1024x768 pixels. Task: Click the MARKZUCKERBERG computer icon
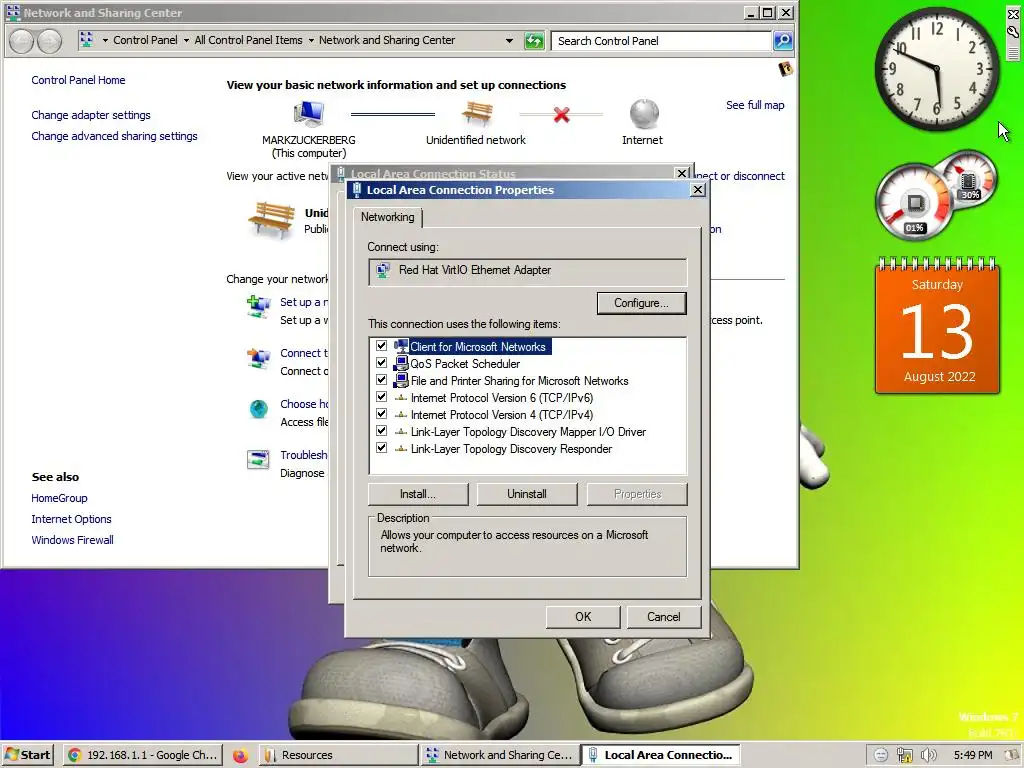click(309, 114)
